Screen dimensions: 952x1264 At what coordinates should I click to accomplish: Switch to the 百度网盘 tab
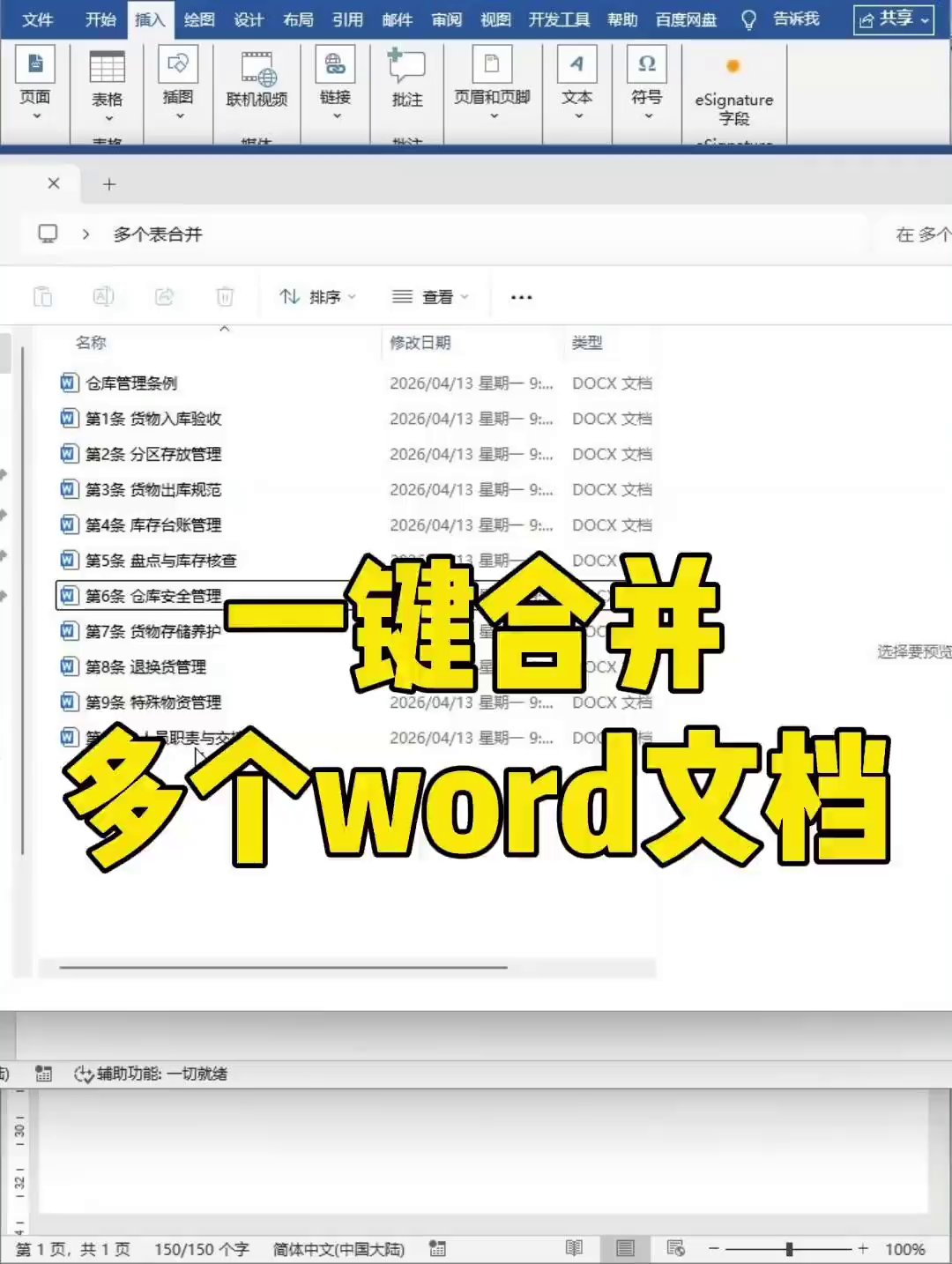687,19
